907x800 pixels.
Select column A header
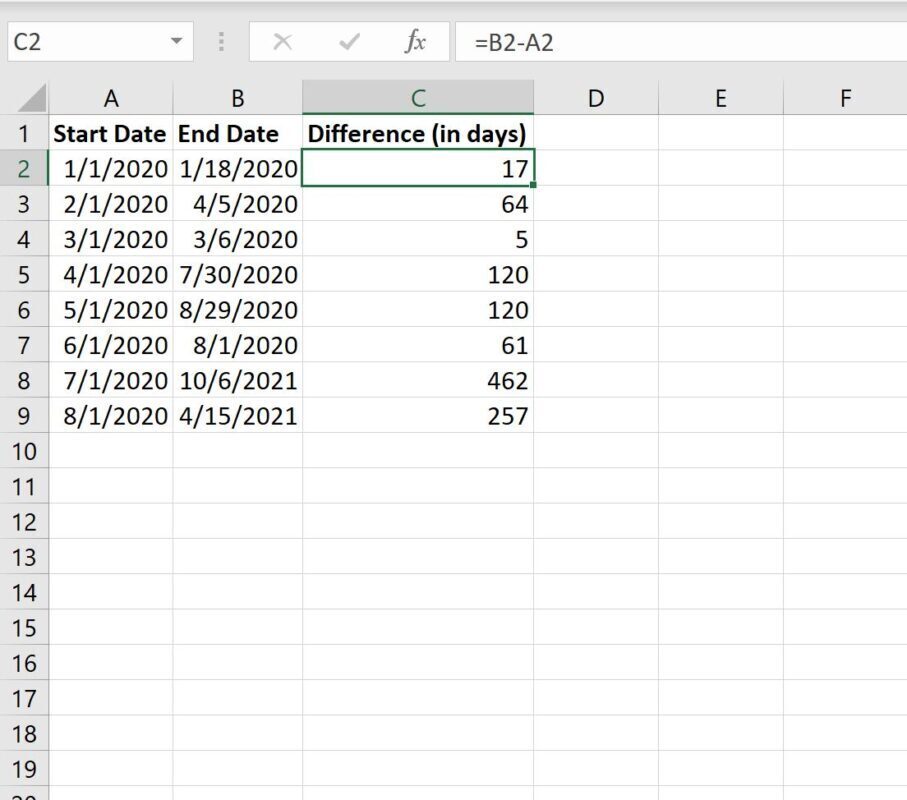click(x=111, y=98)
